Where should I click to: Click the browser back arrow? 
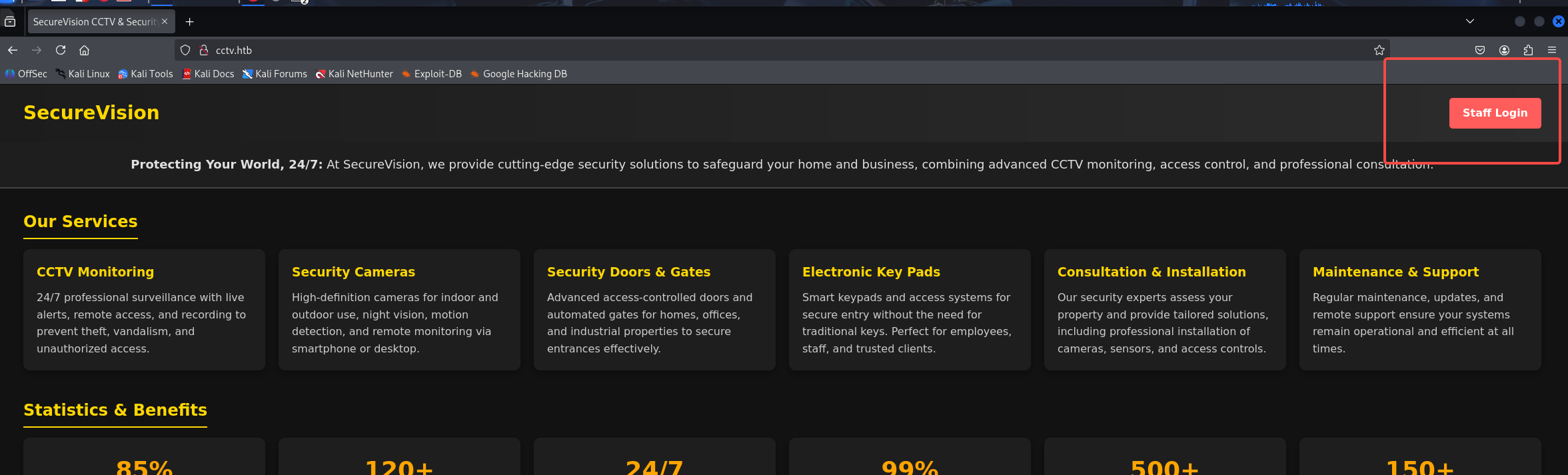13,50
